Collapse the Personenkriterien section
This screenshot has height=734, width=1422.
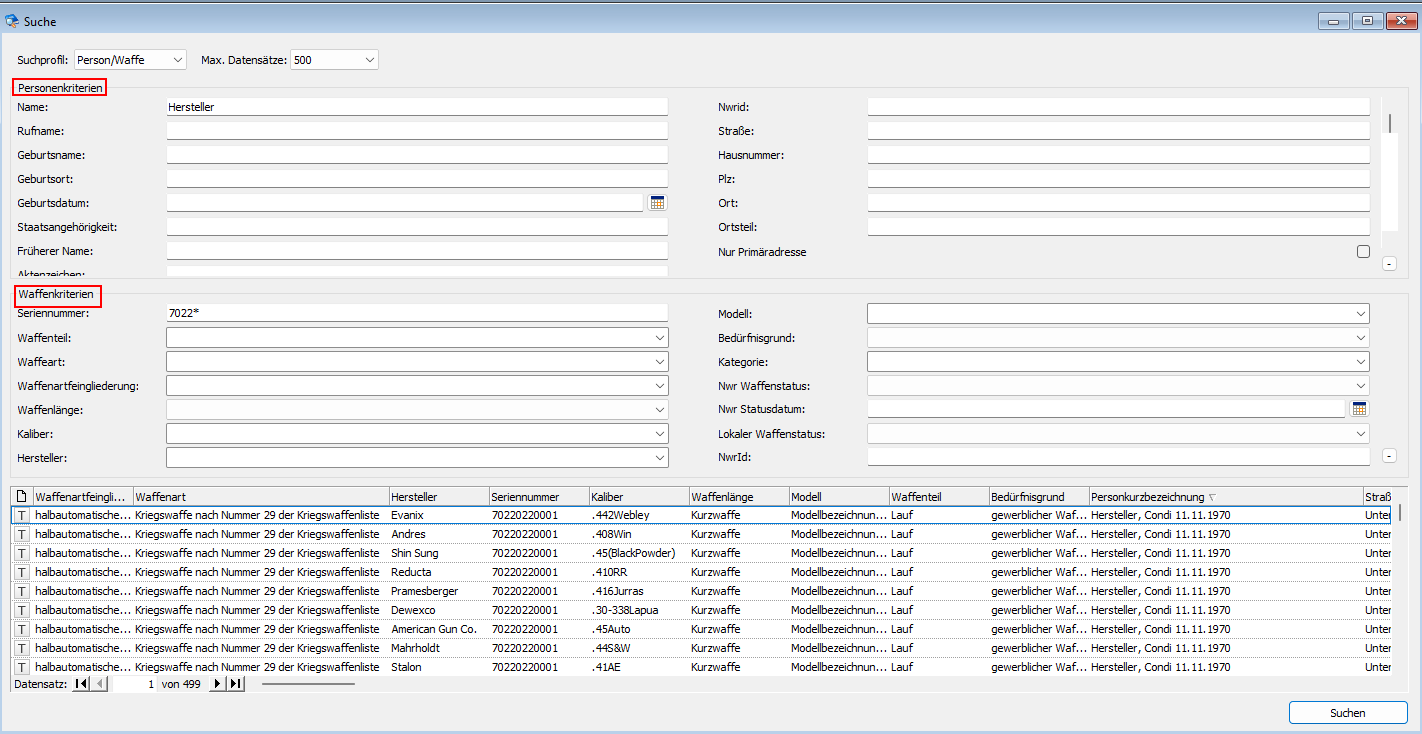(1389, 264)
